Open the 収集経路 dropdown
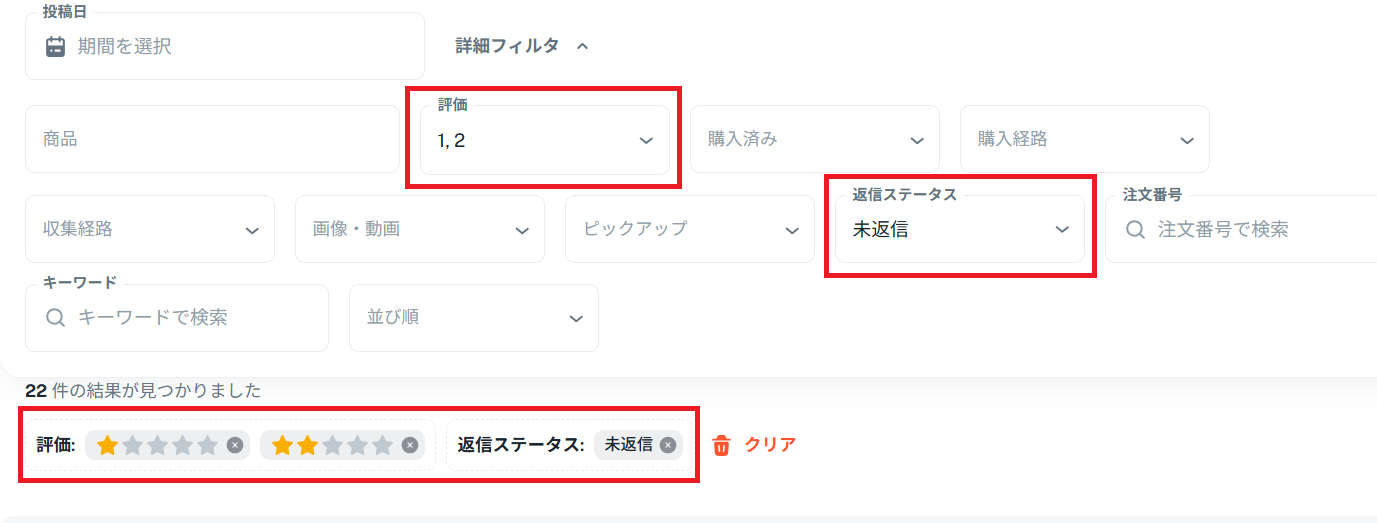The image size is (1377, 523). click(x=150, y=229)
